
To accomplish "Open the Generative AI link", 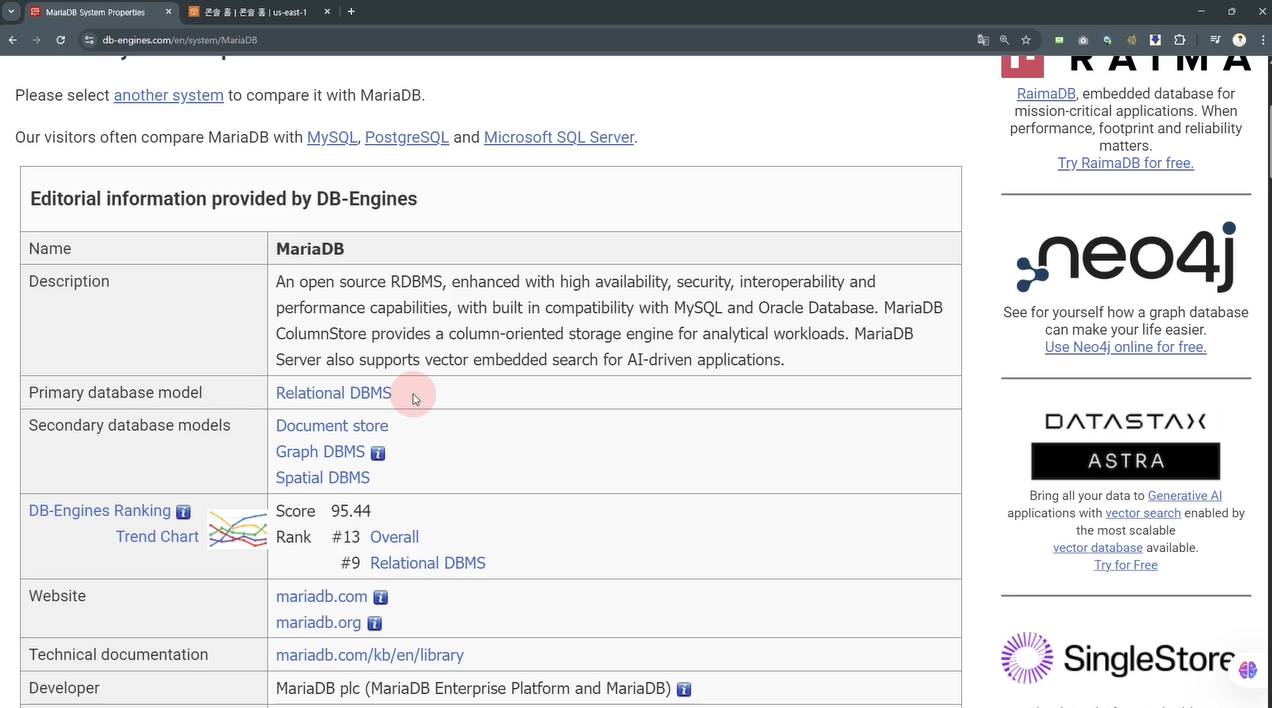I will [x=1185, y=496].
